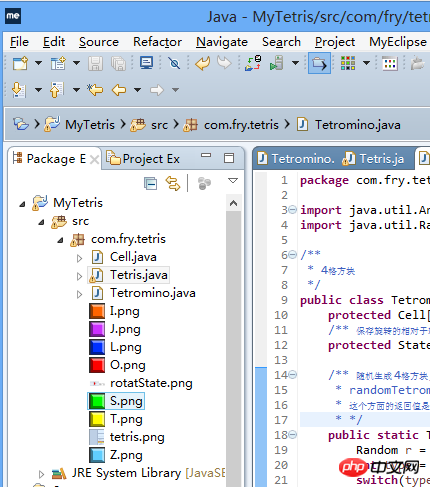This screenshot has height=487, width=430.
Task: Open the Search menu
Action: [281, 42]
